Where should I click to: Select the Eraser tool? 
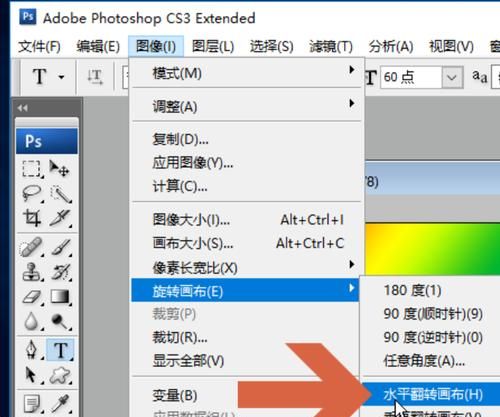coord(32,296)
